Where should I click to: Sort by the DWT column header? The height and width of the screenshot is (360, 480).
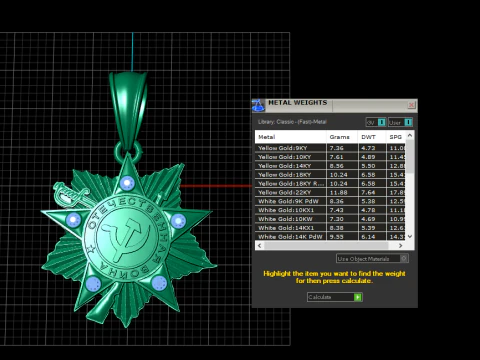pos(372,137)
